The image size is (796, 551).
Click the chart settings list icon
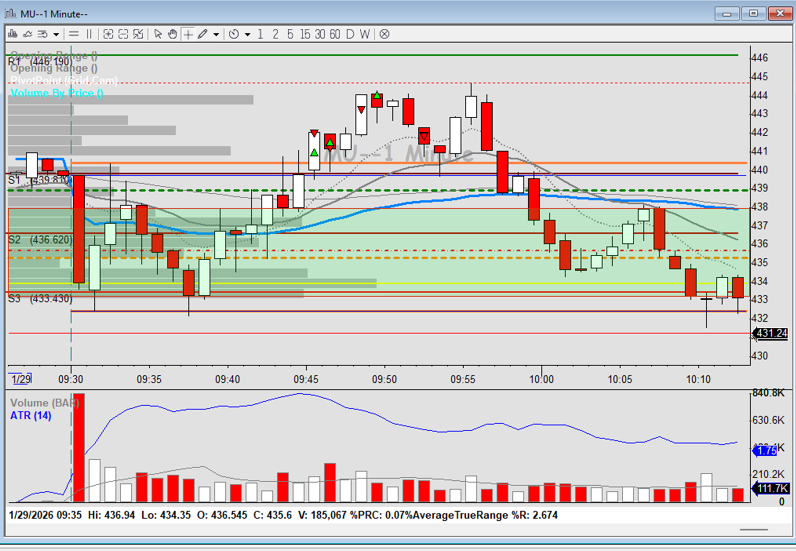point(43,34)
